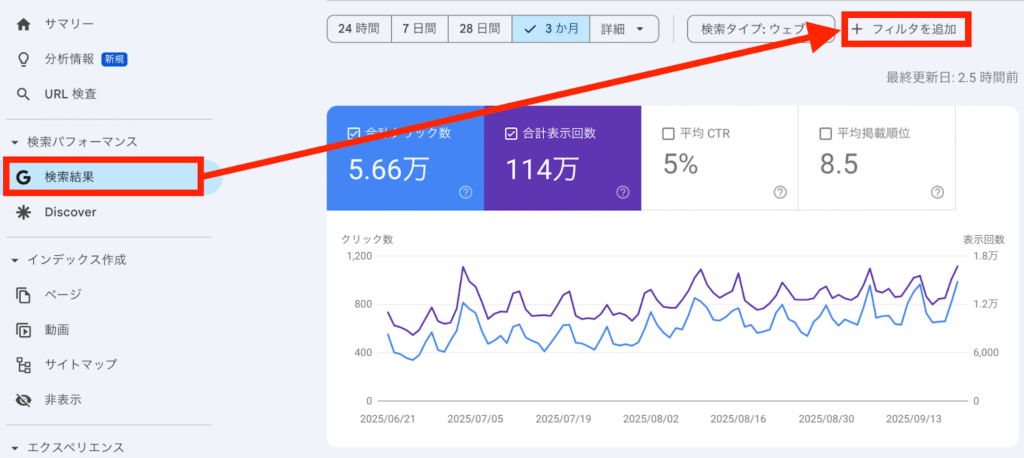Collapse the インデックス作成 section
The height and width of the screenshot is (458, 1024).
pyautogui.click(x=15, y=260)
